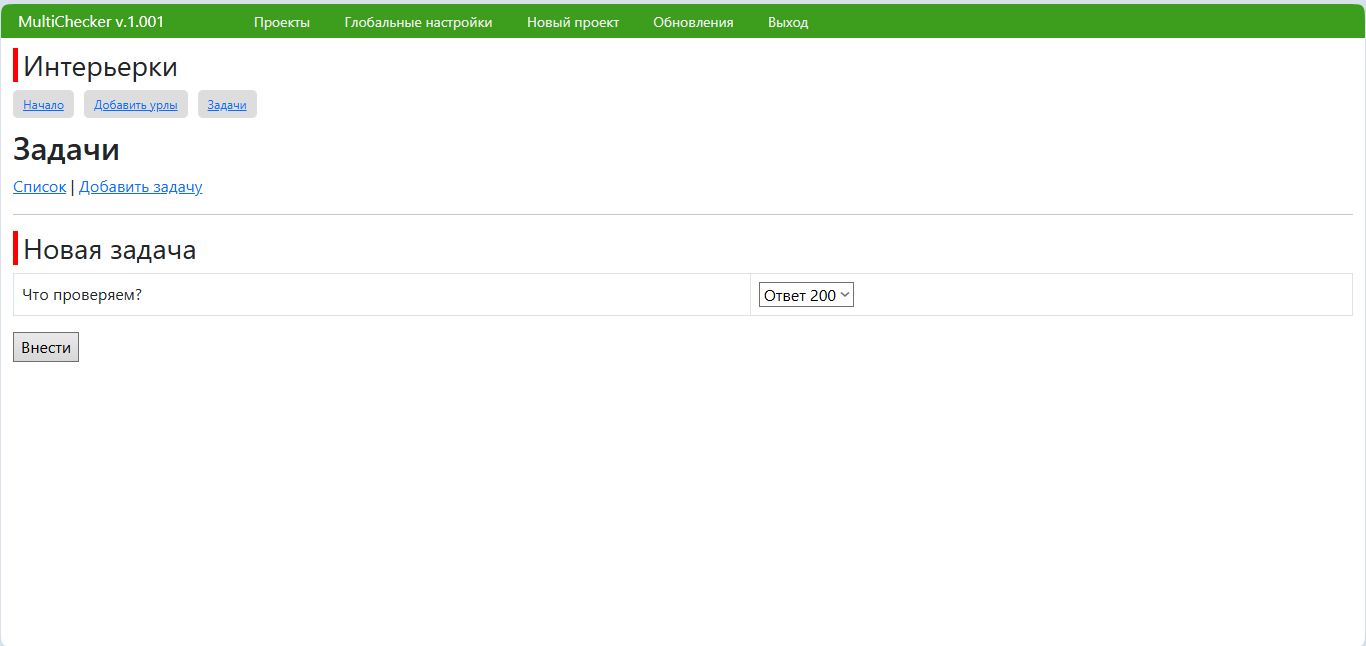
Task: Open the Обновления page
Action: (693, 22)
